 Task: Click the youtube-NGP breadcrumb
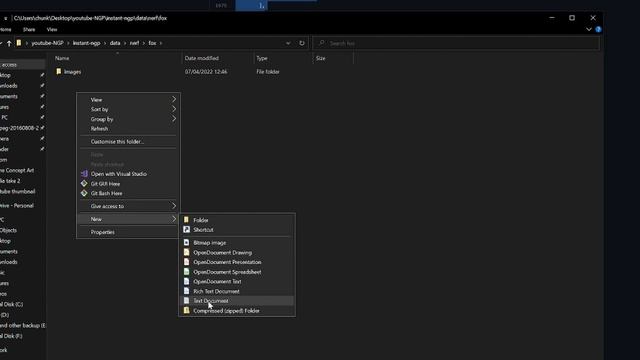click(x=47, y=43)
